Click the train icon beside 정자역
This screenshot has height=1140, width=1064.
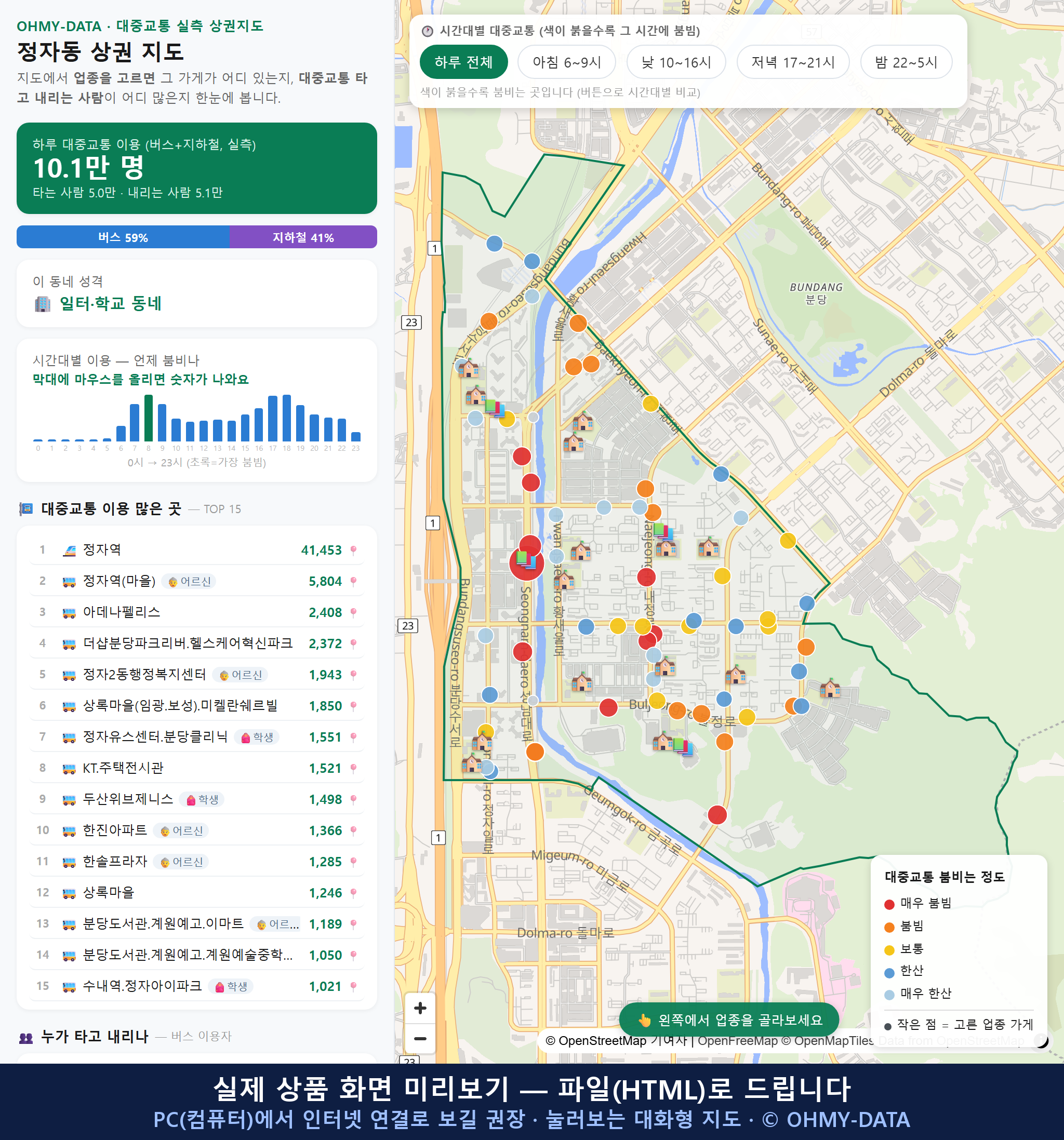(69, 551)
